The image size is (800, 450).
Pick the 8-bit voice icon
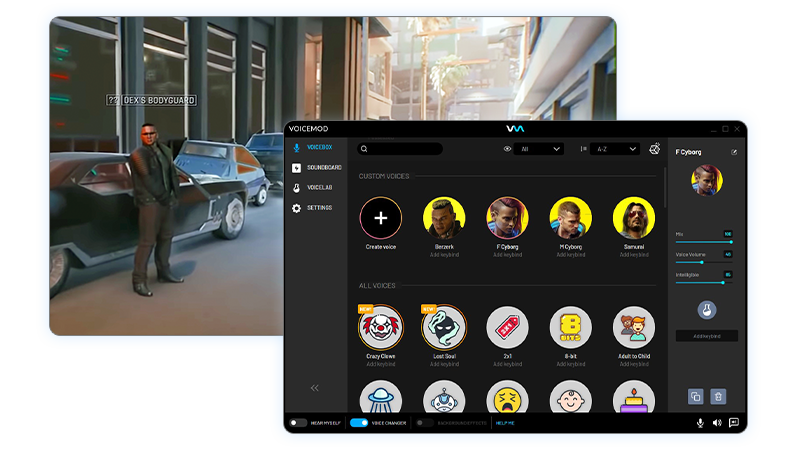tap(570, 328)
